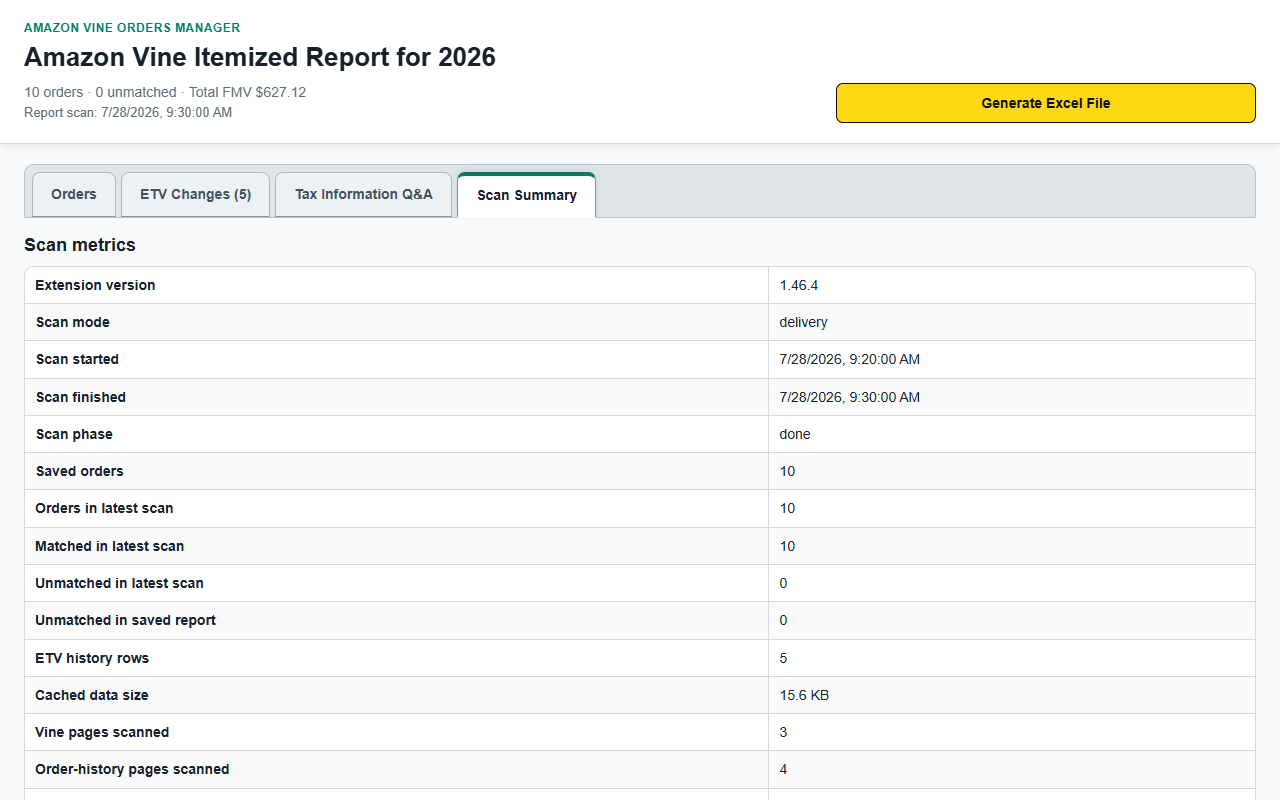Click the Matched in latest scan value
This screenshot has height=800, width=1280.
click(788, 546)
